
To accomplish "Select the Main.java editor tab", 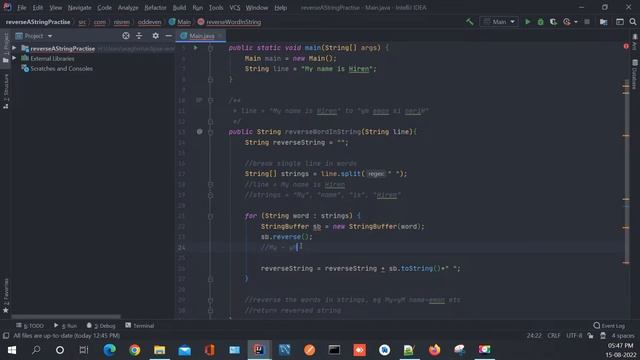I will (x=201, y=36).
